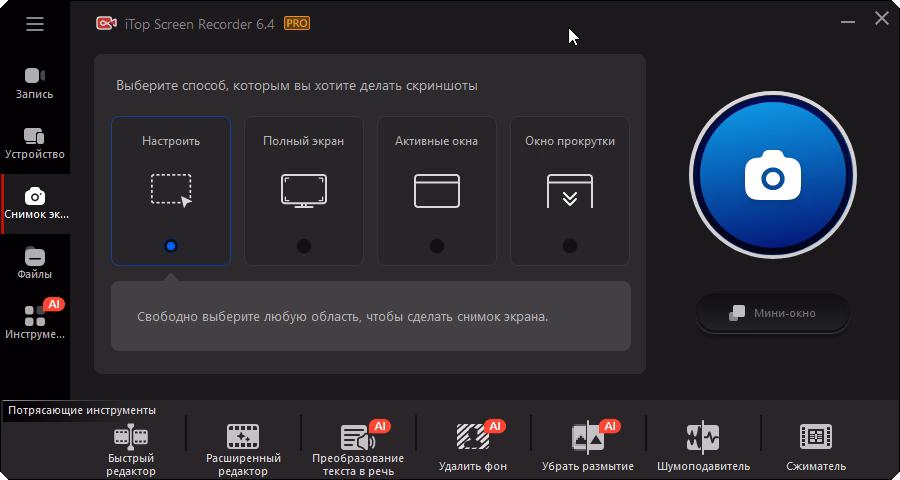Click the full screen monitor icon
Screen dimensions: 900x480
tap(304, 190)
